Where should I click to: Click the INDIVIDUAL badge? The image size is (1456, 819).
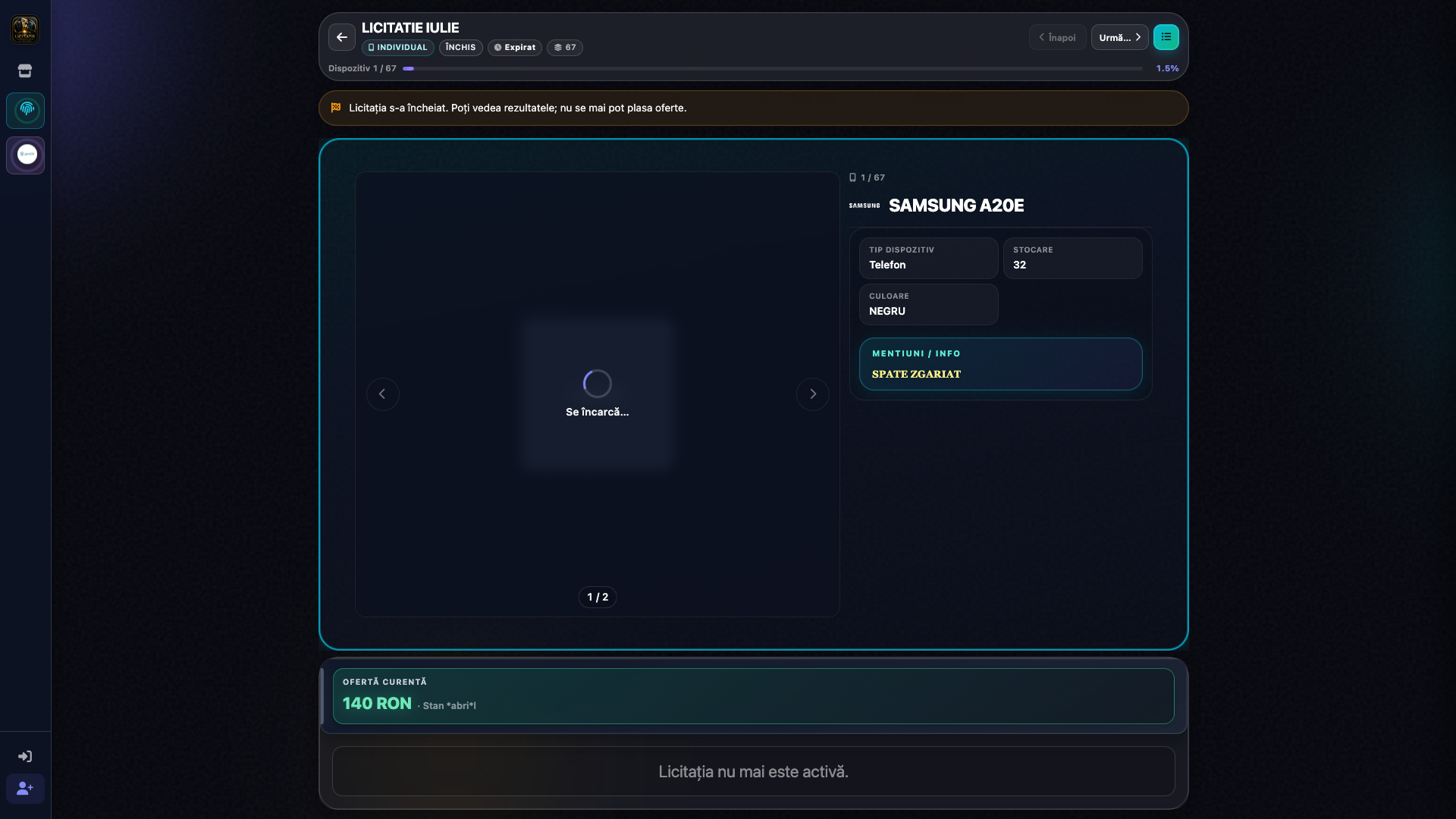coord(398,47)
